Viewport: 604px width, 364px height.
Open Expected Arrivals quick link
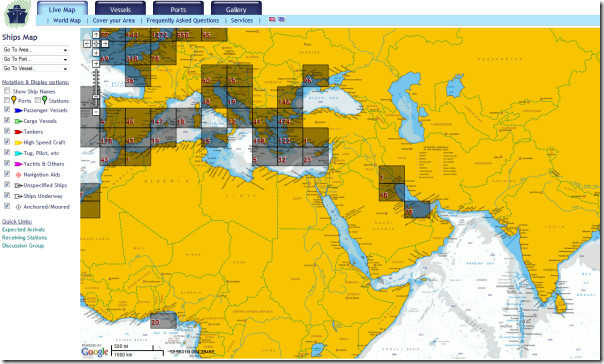(x=23, y=230)
